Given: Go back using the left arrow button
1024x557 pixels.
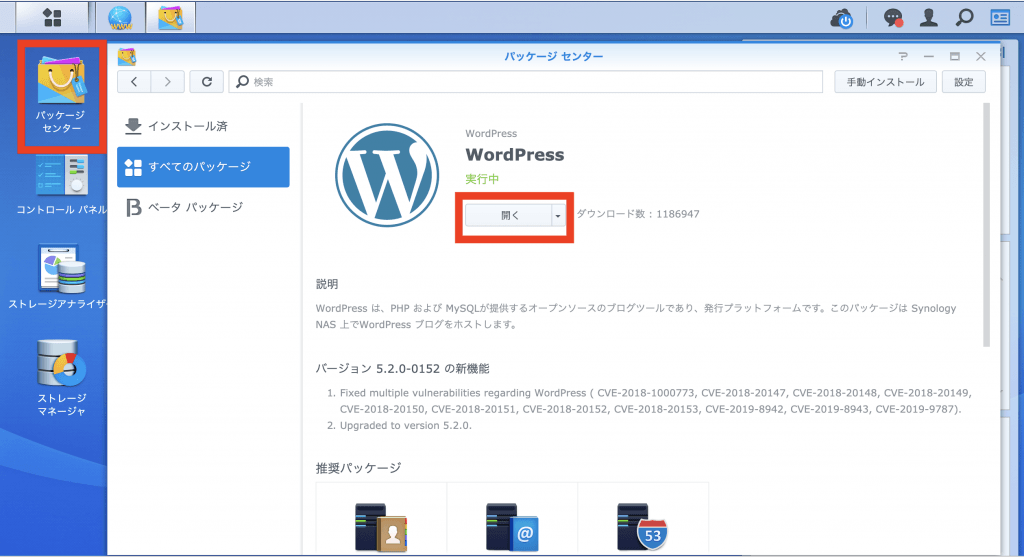Looking at the screenshot, I should pyautogui.click(x=134, y=82).
